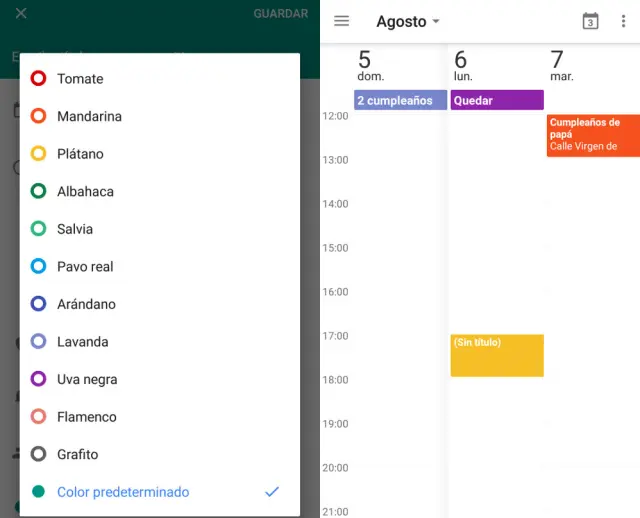Image resolution: width=640 pixels, height=518 pixels.
Task: Open the hamburger navigation menu
Action: click(342, 21)
